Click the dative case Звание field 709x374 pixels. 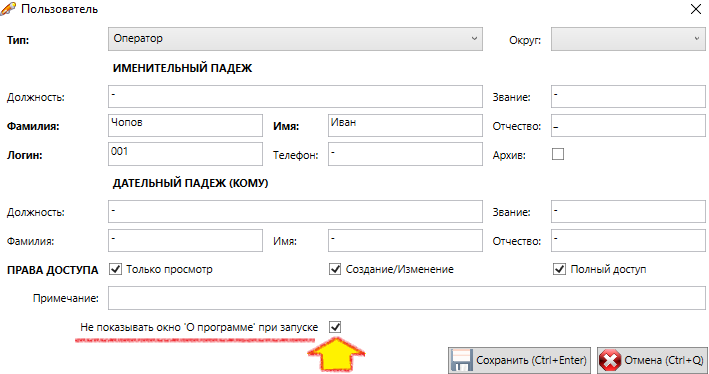tap(628, 211)
